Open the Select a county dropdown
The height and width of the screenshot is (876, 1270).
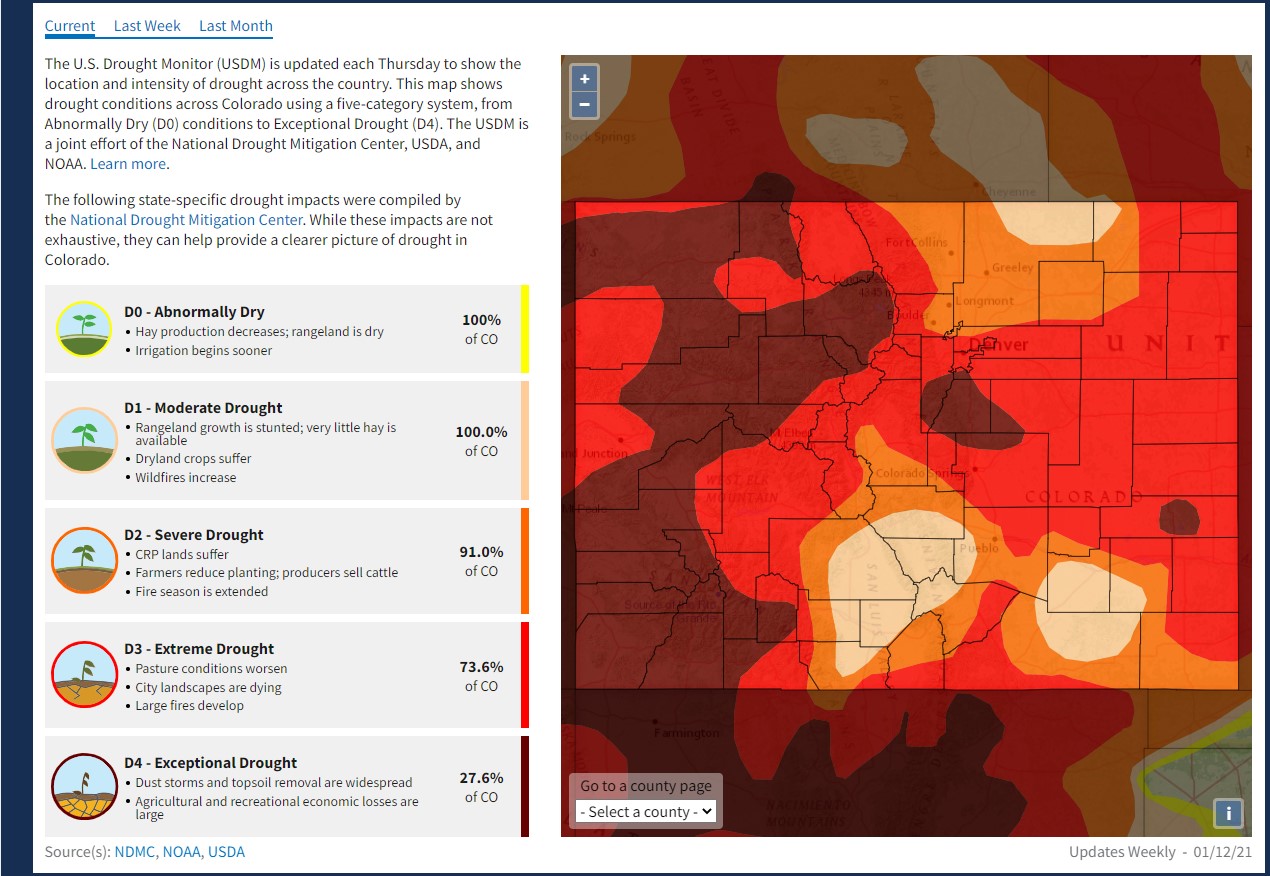coord(647,811)
